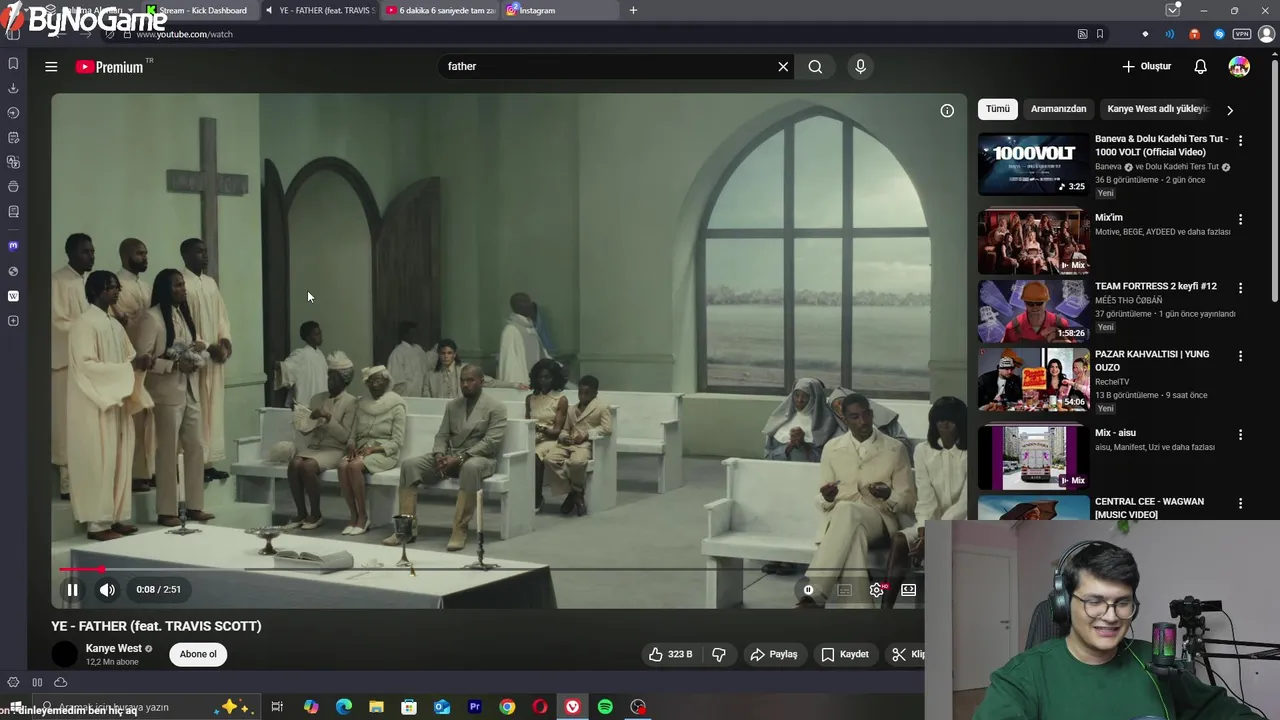Viewport: 1280px width, 720px height.
Task: Mute the video volume
Action: pyautogui.click(x=107, y=590)
